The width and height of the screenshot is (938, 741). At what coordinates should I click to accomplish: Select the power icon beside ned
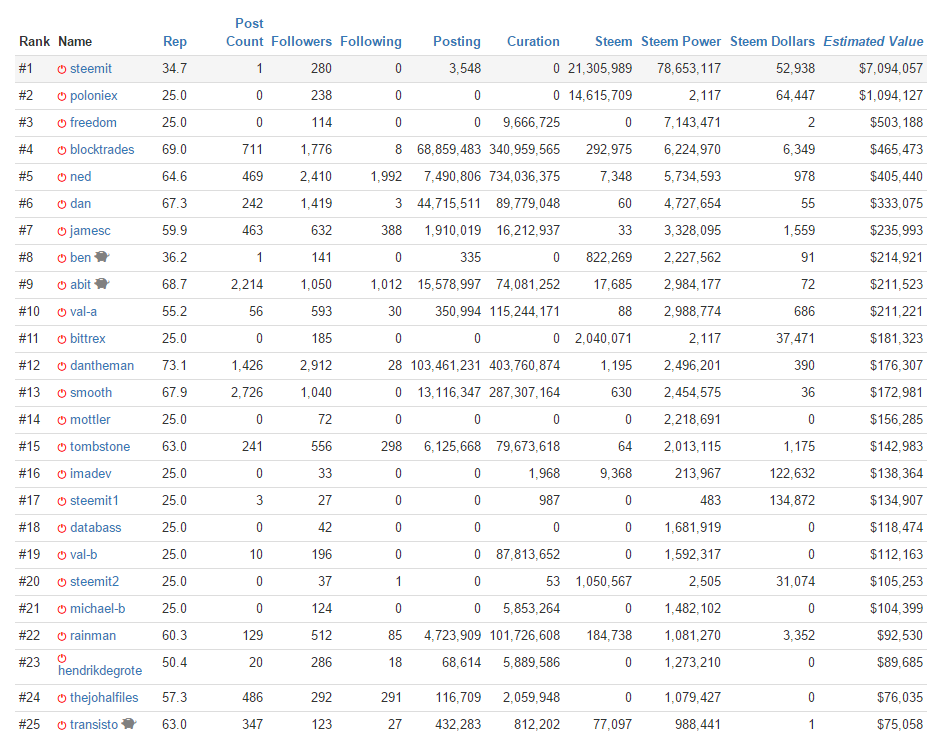coord(62,177)
